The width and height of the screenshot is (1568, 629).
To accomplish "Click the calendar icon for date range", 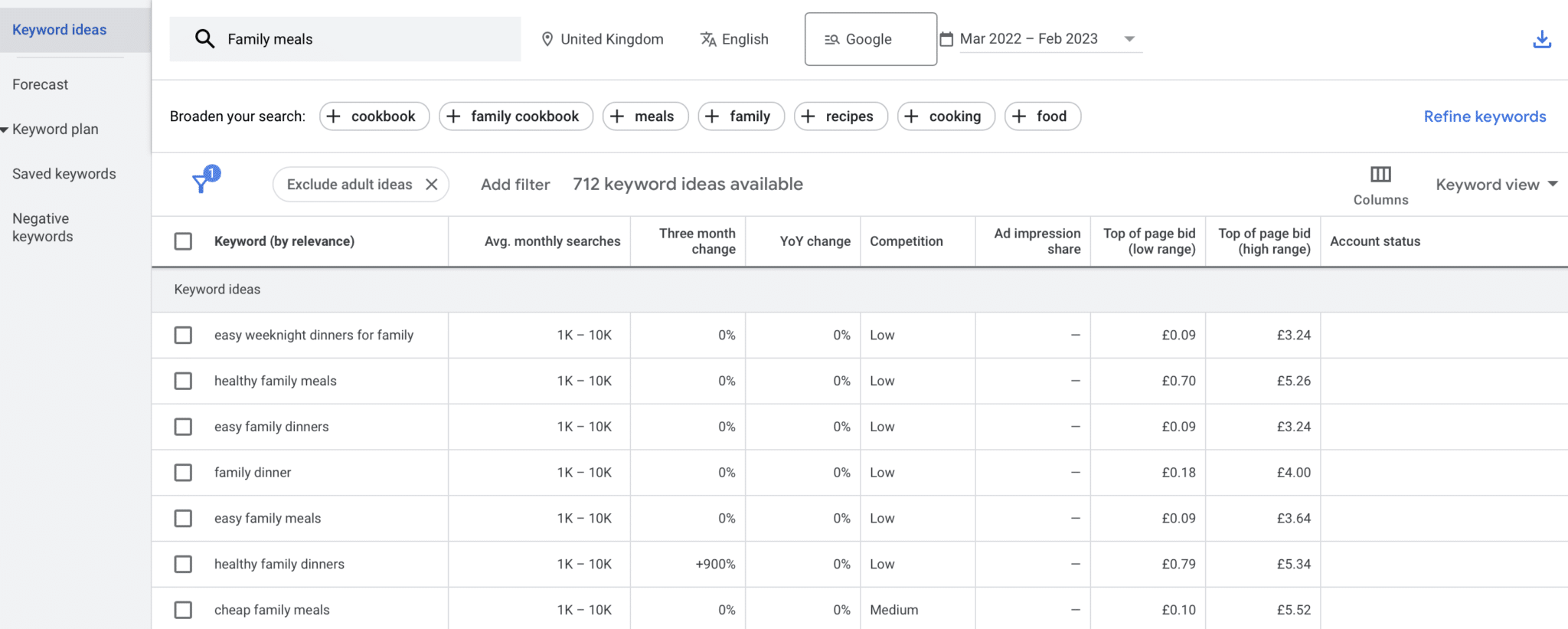I will coord(946,39).
